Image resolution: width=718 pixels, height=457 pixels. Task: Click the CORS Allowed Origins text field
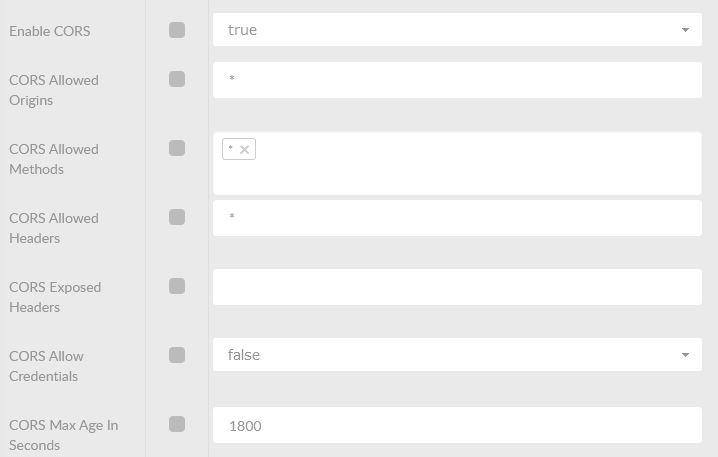(456, 79)
